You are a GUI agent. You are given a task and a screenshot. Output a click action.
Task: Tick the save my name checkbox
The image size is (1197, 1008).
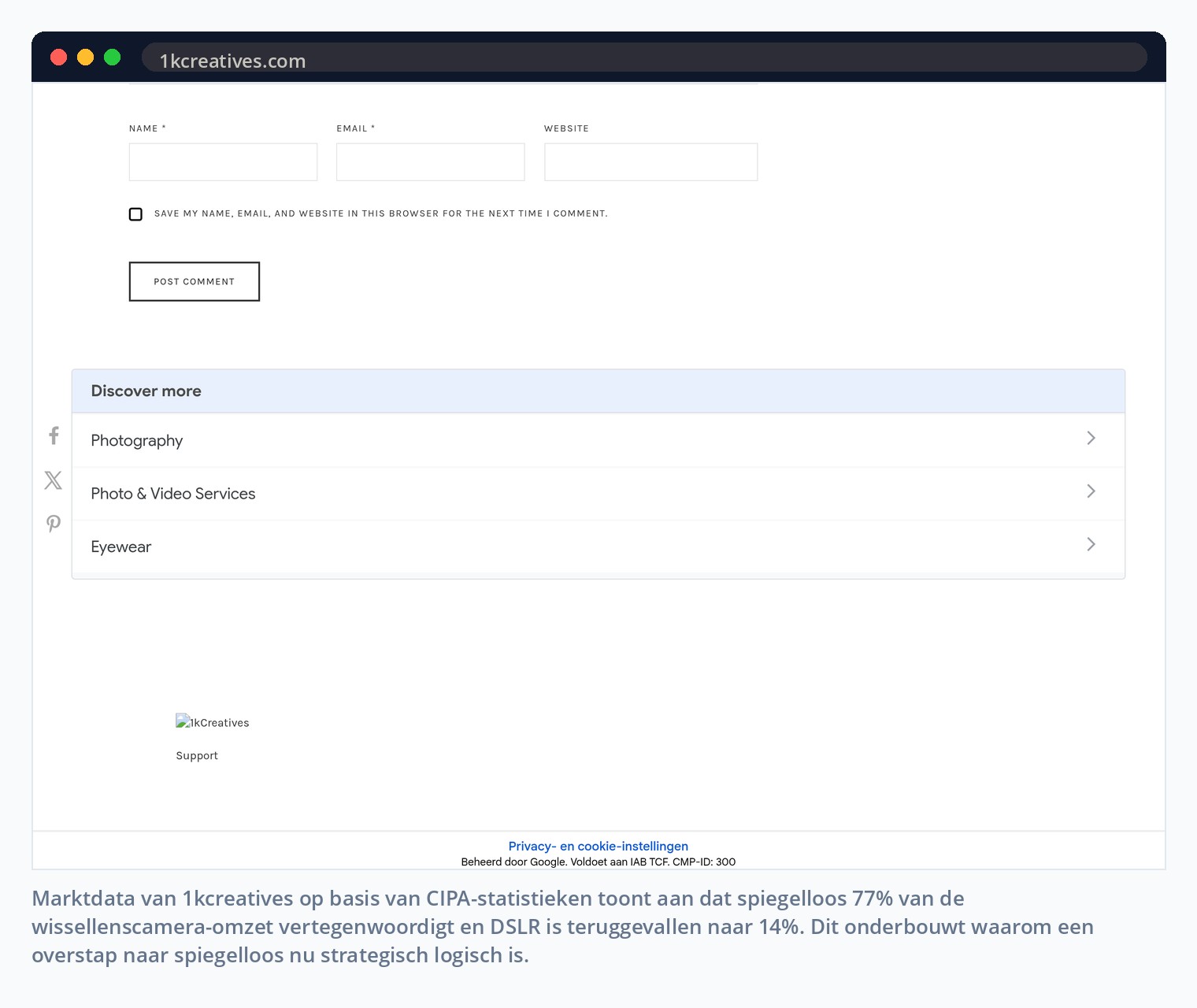coord(135,214)
